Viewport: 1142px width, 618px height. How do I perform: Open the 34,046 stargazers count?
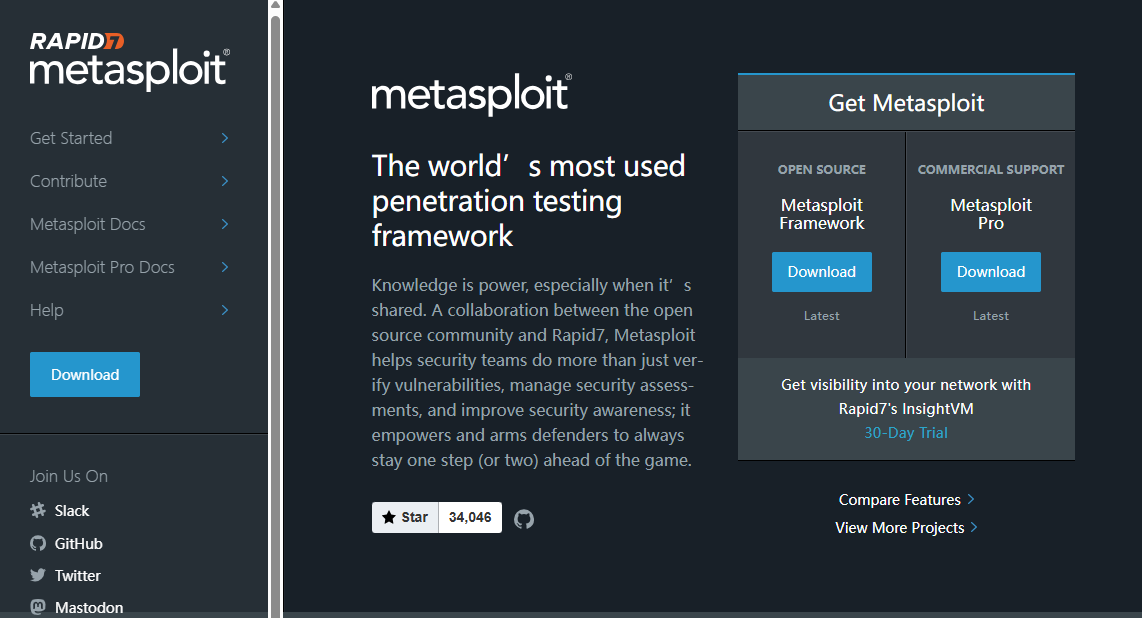pos(470,517)
